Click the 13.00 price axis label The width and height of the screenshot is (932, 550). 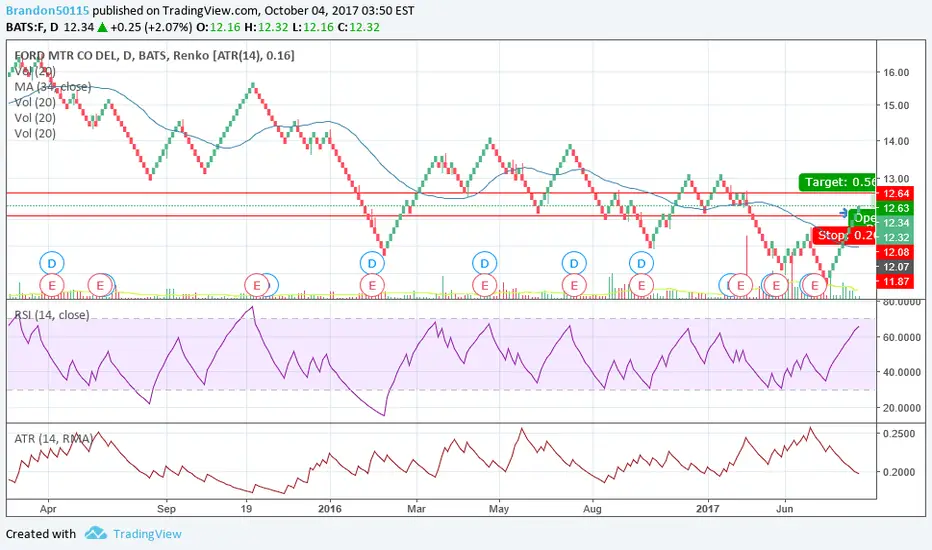896,178
